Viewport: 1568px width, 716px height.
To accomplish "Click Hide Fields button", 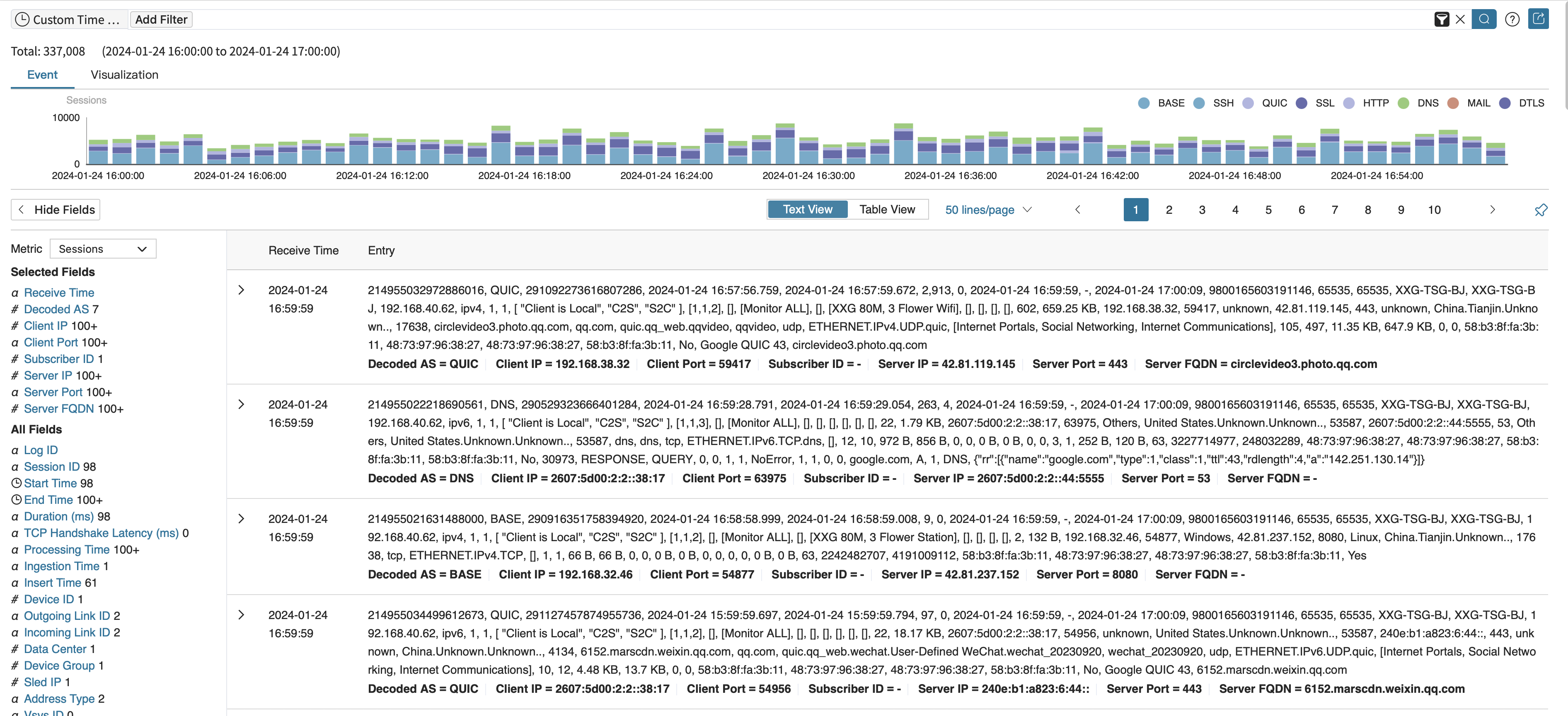I will point(56,209).
